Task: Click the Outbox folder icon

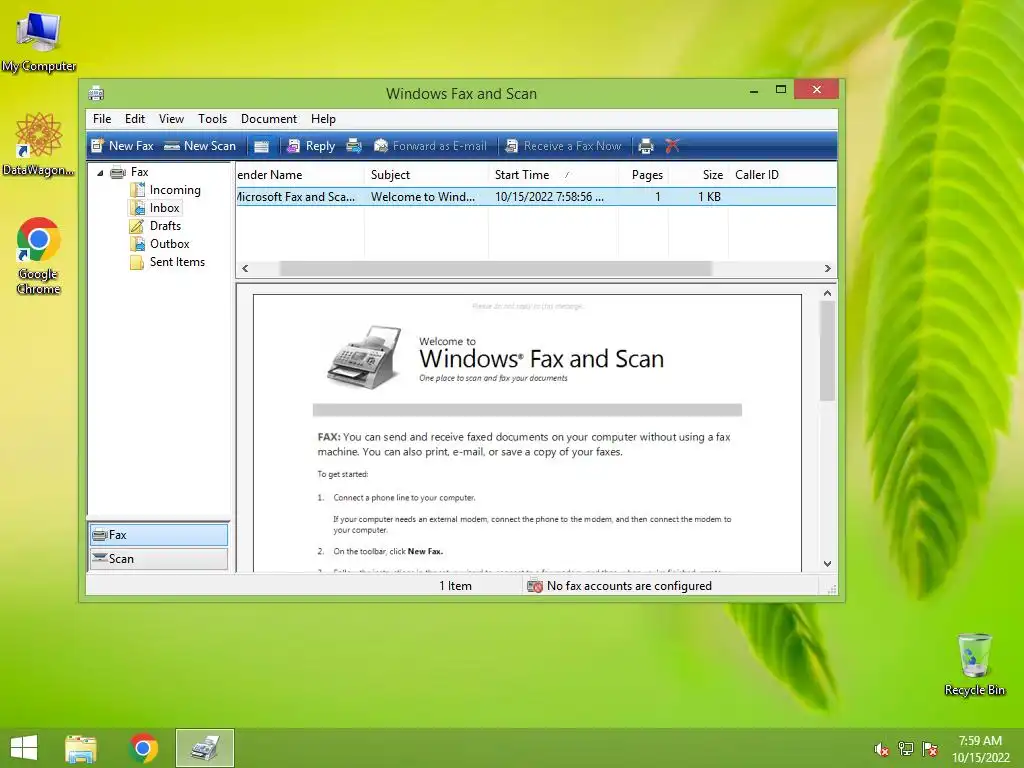Action: point(137,244)
